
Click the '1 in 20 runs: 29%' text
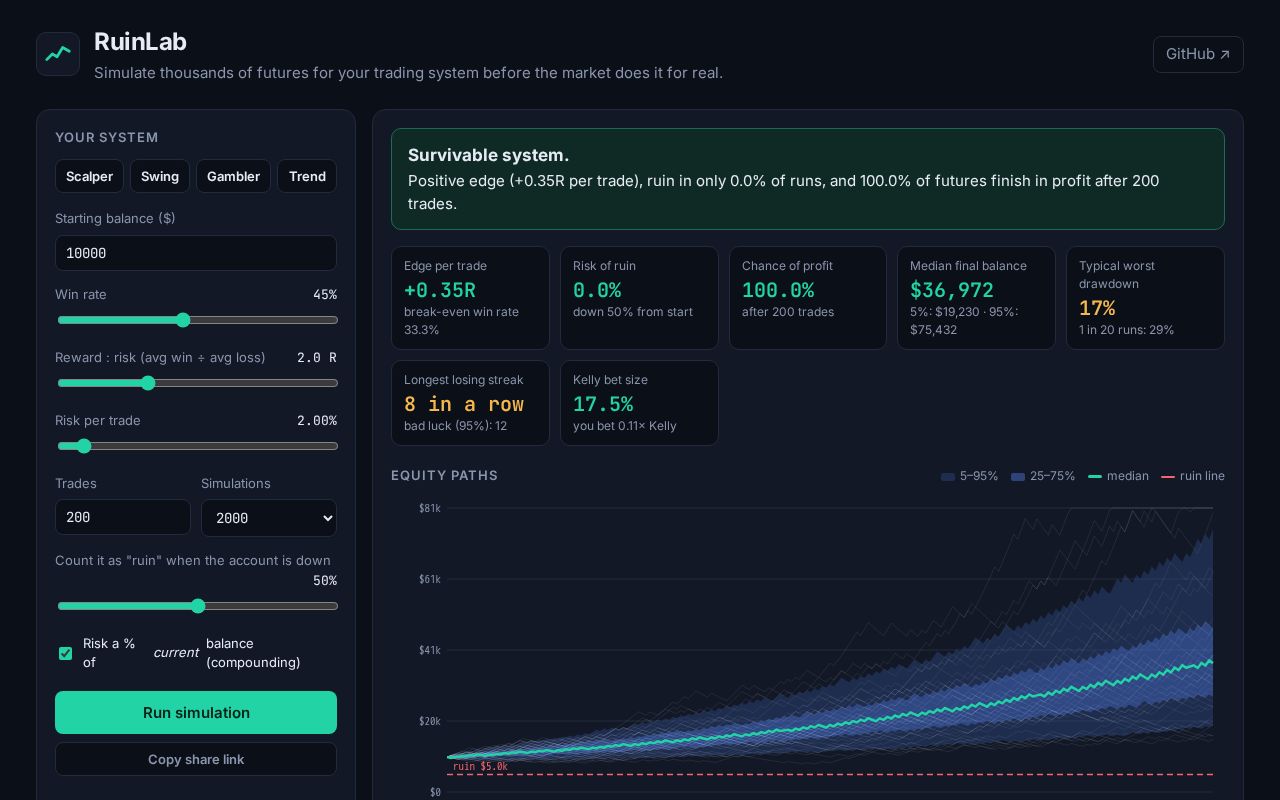(1127, 330)
